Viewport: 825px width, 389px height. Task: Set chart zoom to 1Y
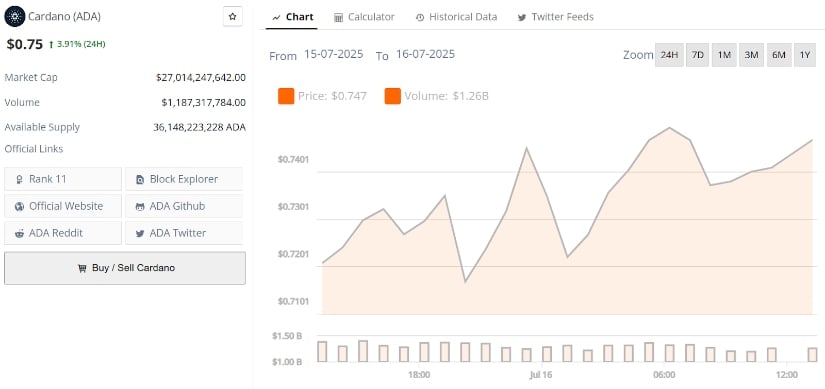[805, 55]
